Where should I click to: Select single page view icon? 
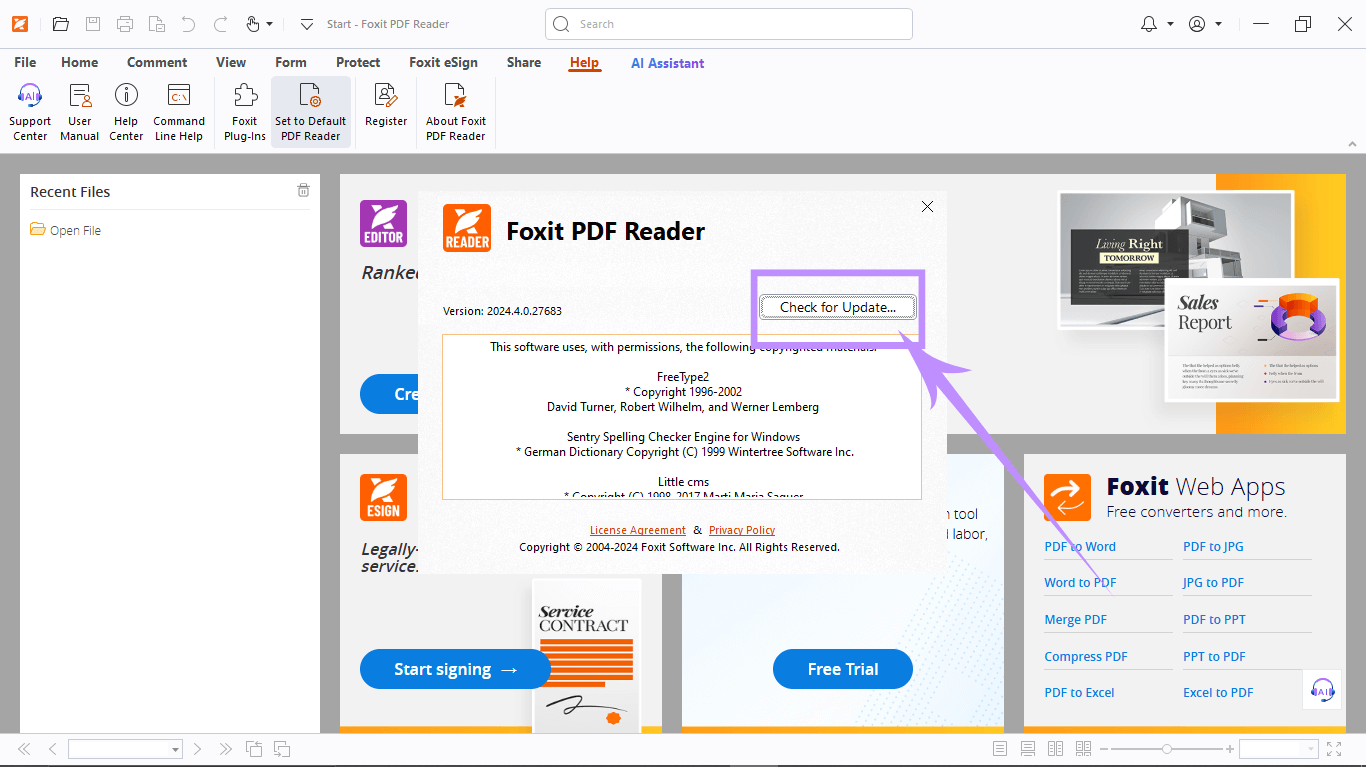[x=1000, y=749]
